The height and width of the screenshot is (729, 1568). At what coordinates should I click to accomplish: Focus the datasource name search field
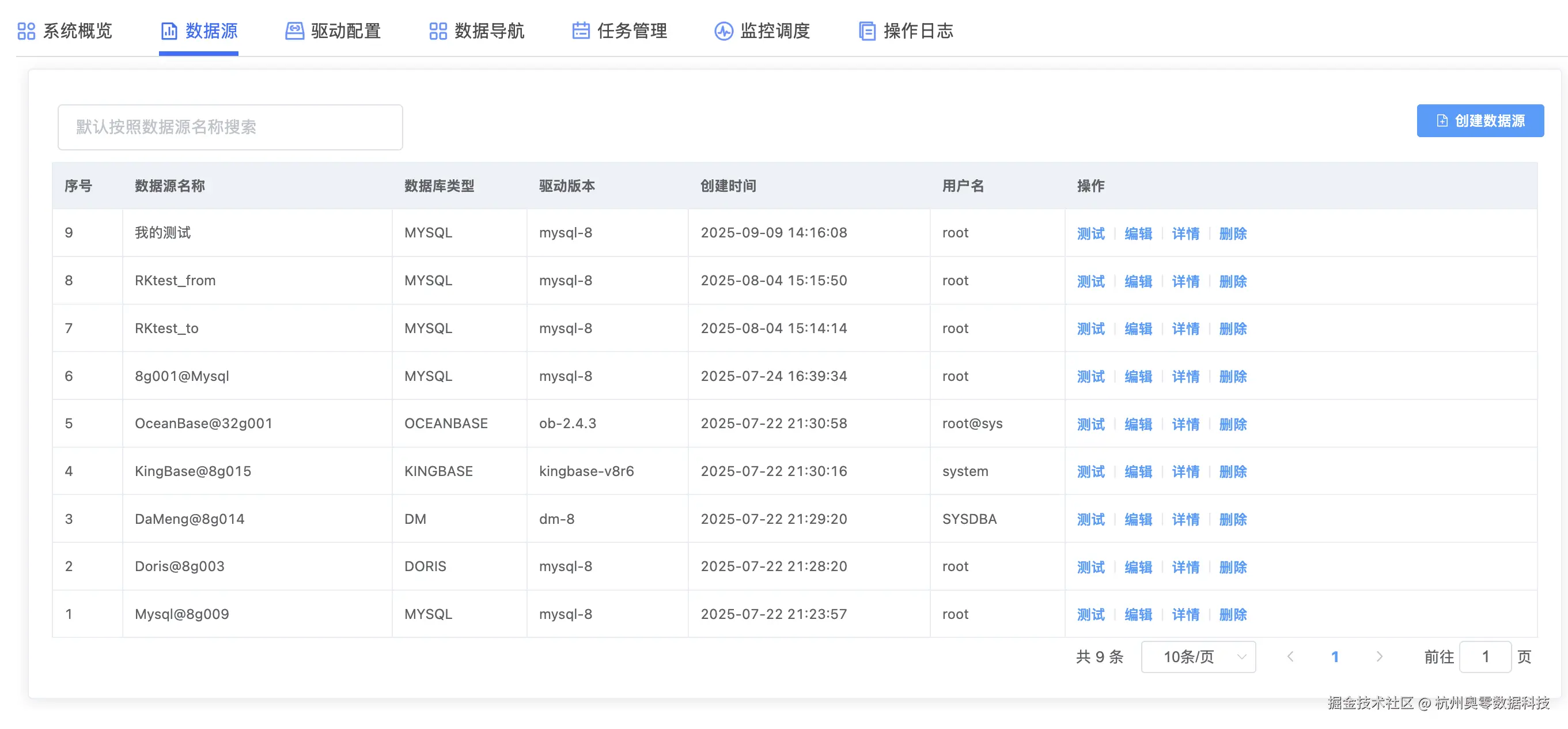pos(230,127)
